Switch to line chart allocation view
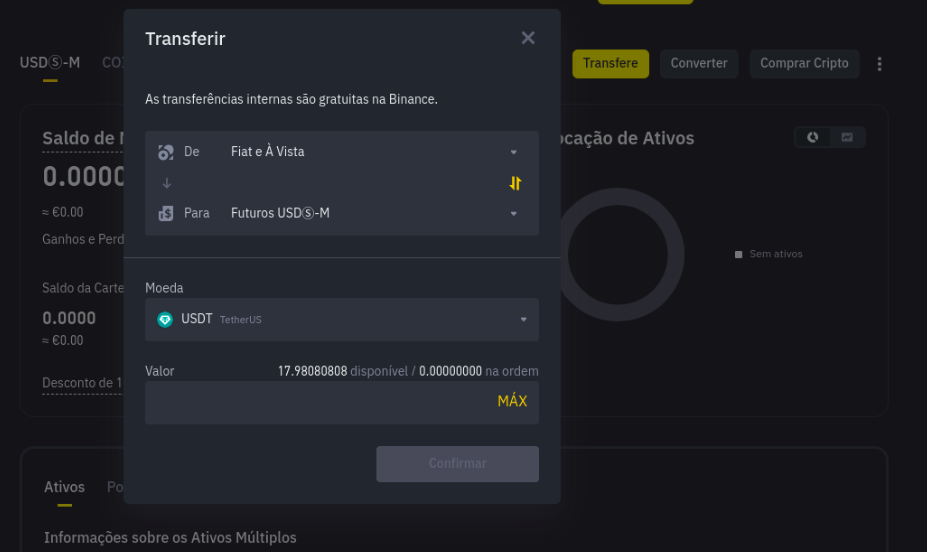The width and height of the screenshot is (927, 552). 847,137
